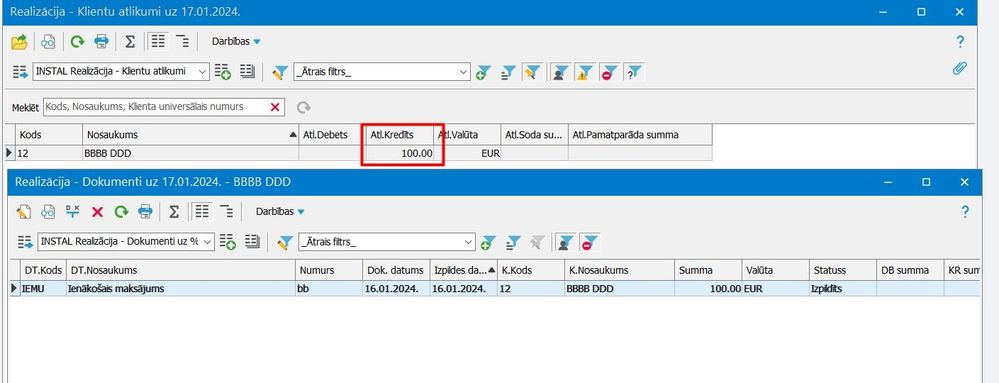Refresh the Dokumenti list
The width and height of the screenshot is (999, 383).
point(121,212)
